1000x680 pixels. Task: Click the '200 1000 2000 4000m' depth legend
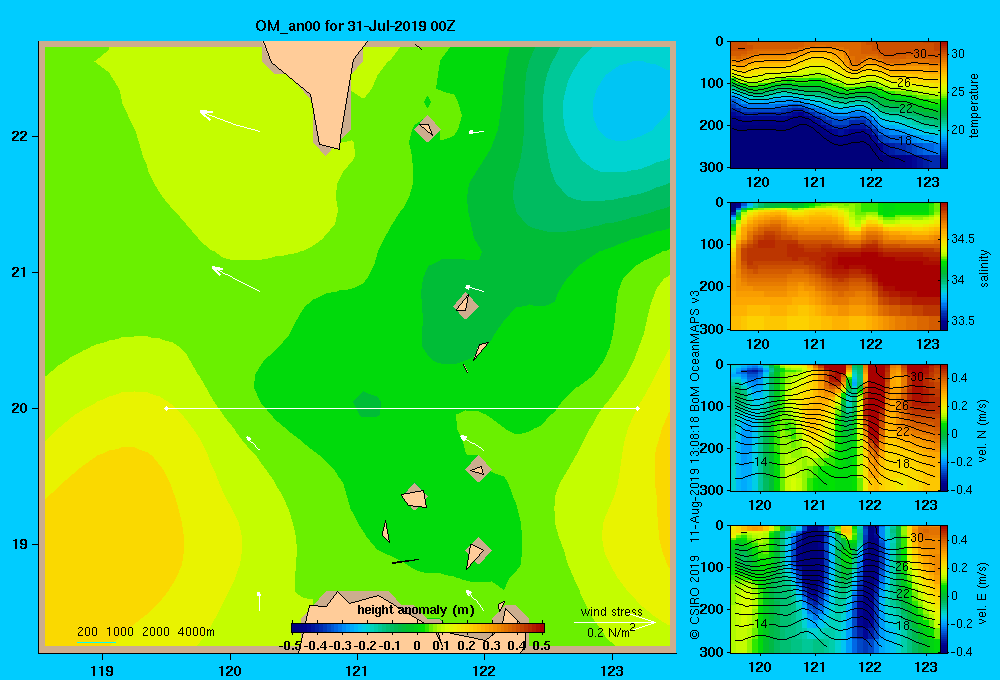pos(145,632)
